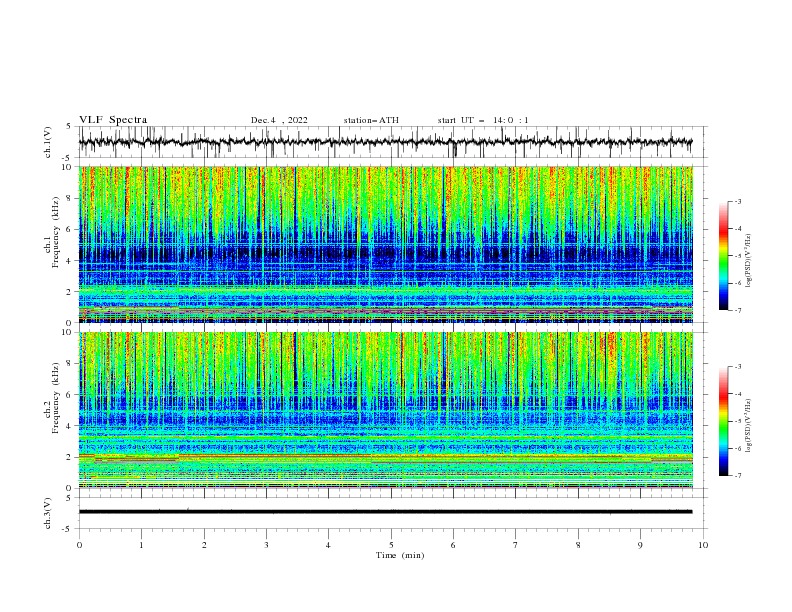This screenshot has width=792, height=612.
Task: Click the '0' tick on the time axis
Action: (x=79, y=545)
